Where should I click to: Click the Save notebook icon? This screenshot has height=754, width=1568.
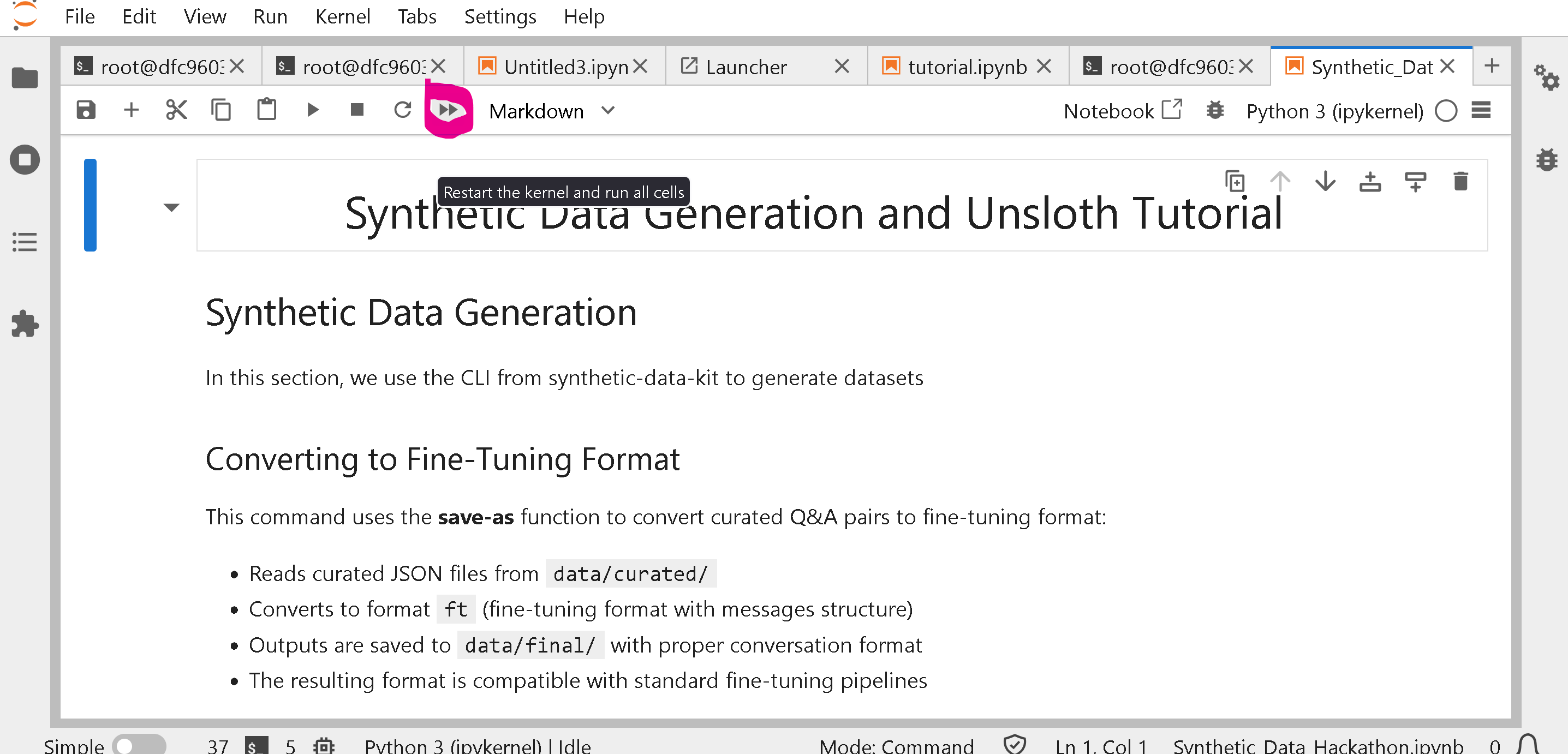tap(86, 110)
